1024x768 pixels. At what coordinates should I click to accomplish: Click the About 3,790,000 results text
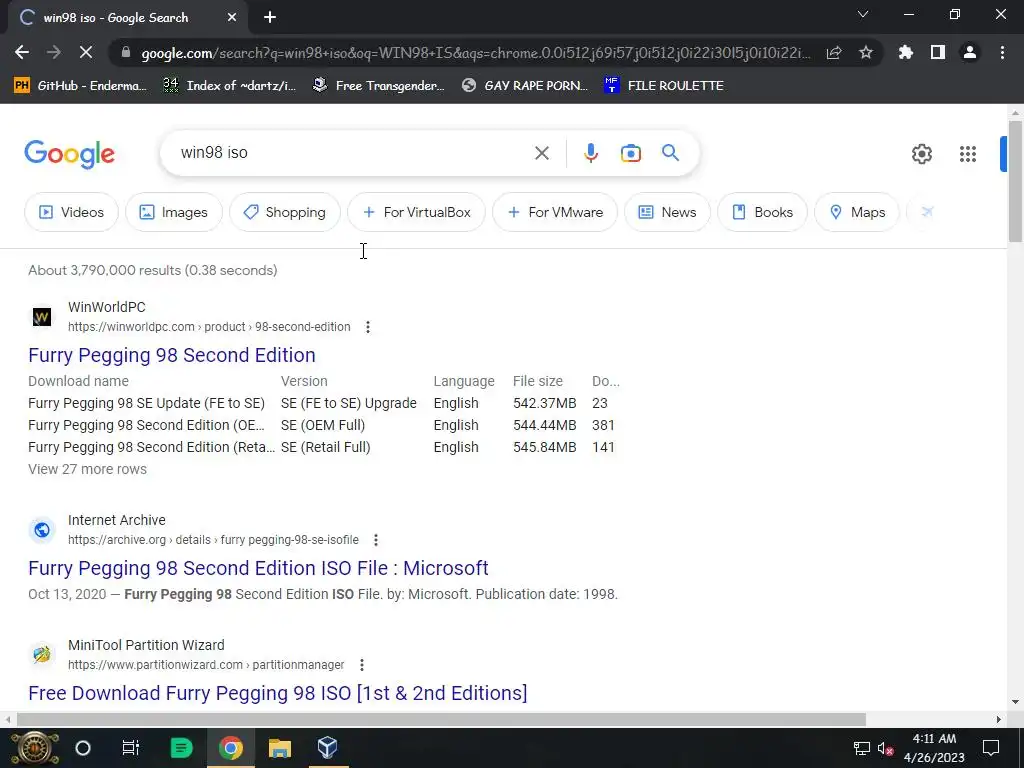[x=153, y=270]
